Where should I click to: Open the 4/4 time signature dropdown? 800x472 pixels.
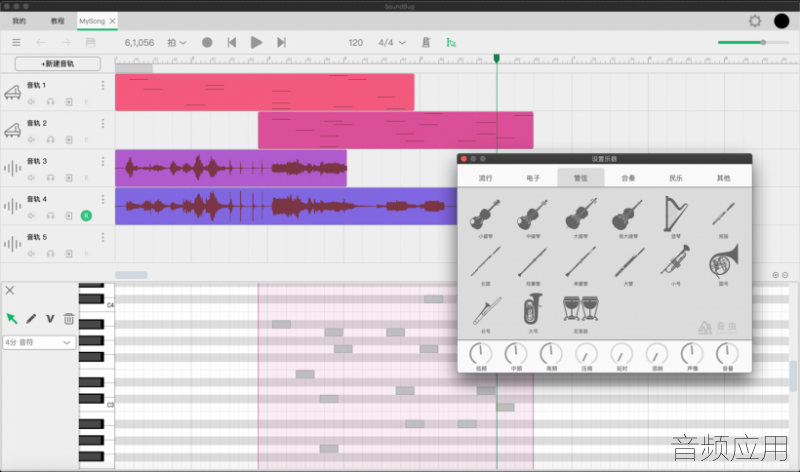pos(392,42)
